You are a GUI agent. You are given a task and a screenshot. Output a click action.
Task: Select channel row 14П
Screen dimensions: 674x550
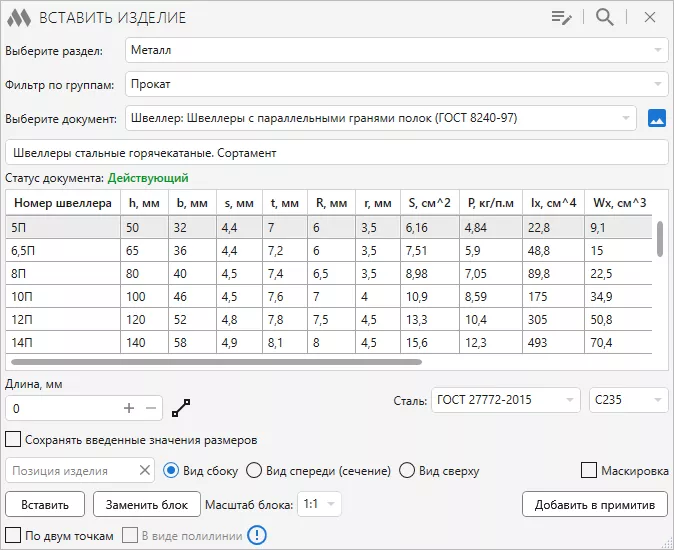[329, 342]
